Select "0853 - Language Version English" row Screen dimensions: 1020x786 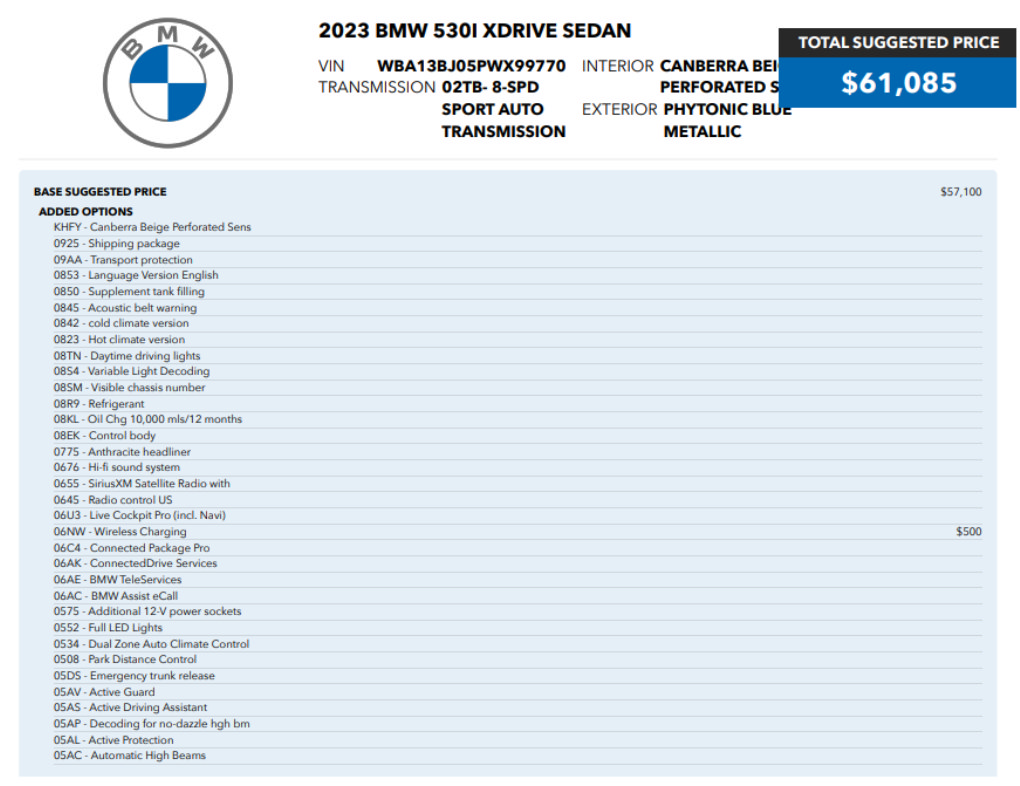click(x=518, y=275)
